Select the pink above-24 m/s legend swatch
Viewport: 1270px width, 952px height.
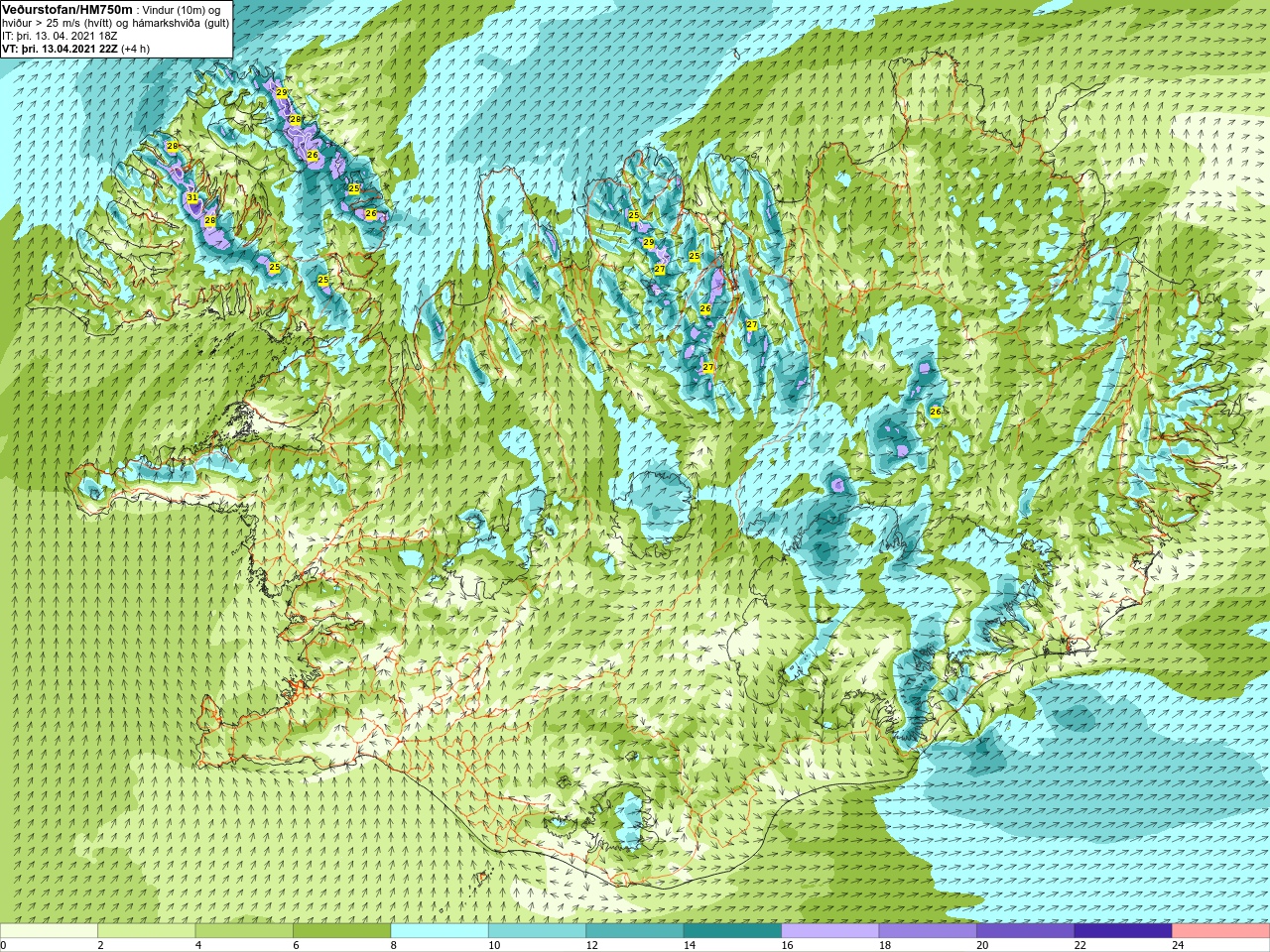pos(1220,931)
